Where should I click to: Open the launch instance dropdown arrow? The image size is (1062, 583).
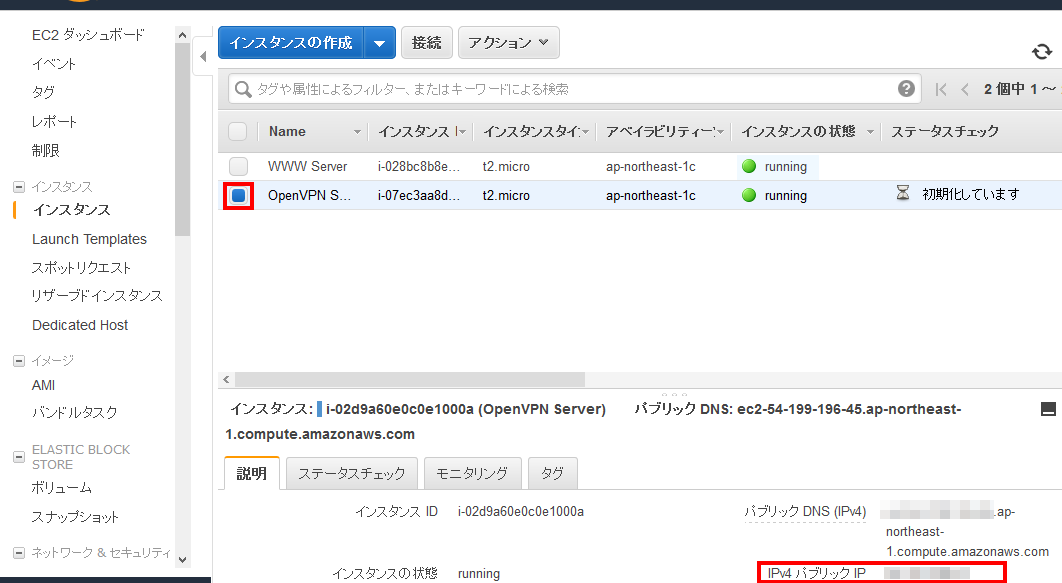click(x=379, y=43)
